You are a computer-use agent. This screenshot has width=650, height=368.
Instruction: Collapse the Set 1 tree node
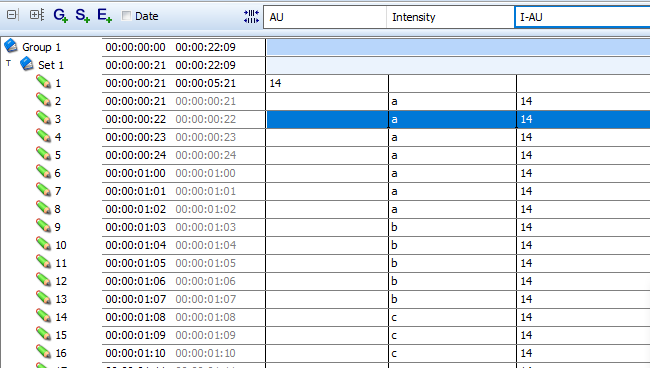point(8,63)
